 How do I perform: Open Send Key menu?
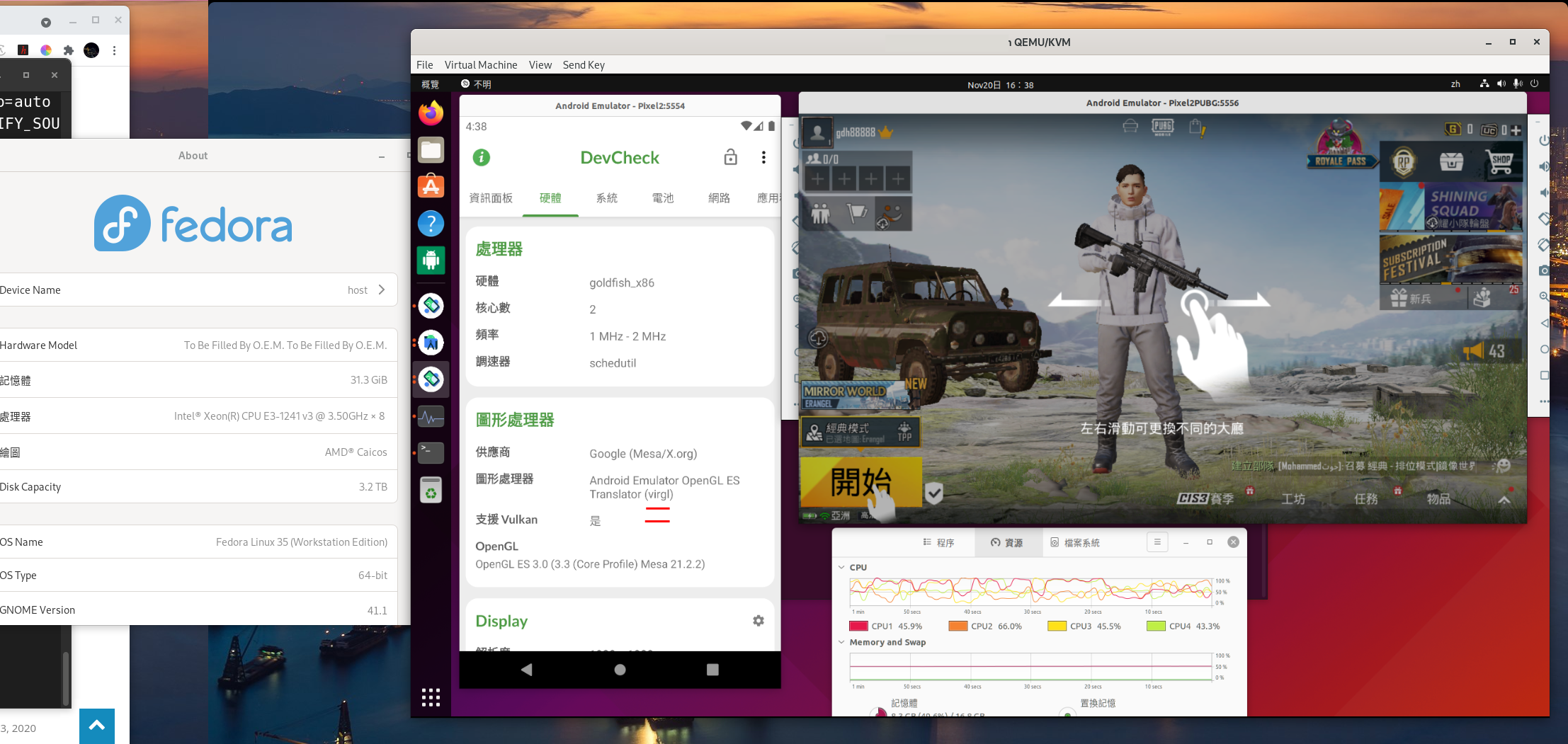[584, 64]
